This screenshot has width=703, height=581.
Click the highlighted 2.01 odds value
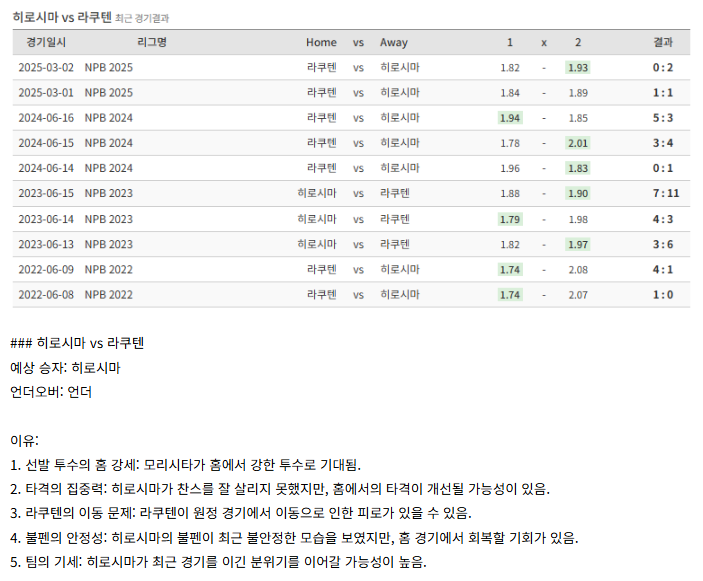pos(578,143)
